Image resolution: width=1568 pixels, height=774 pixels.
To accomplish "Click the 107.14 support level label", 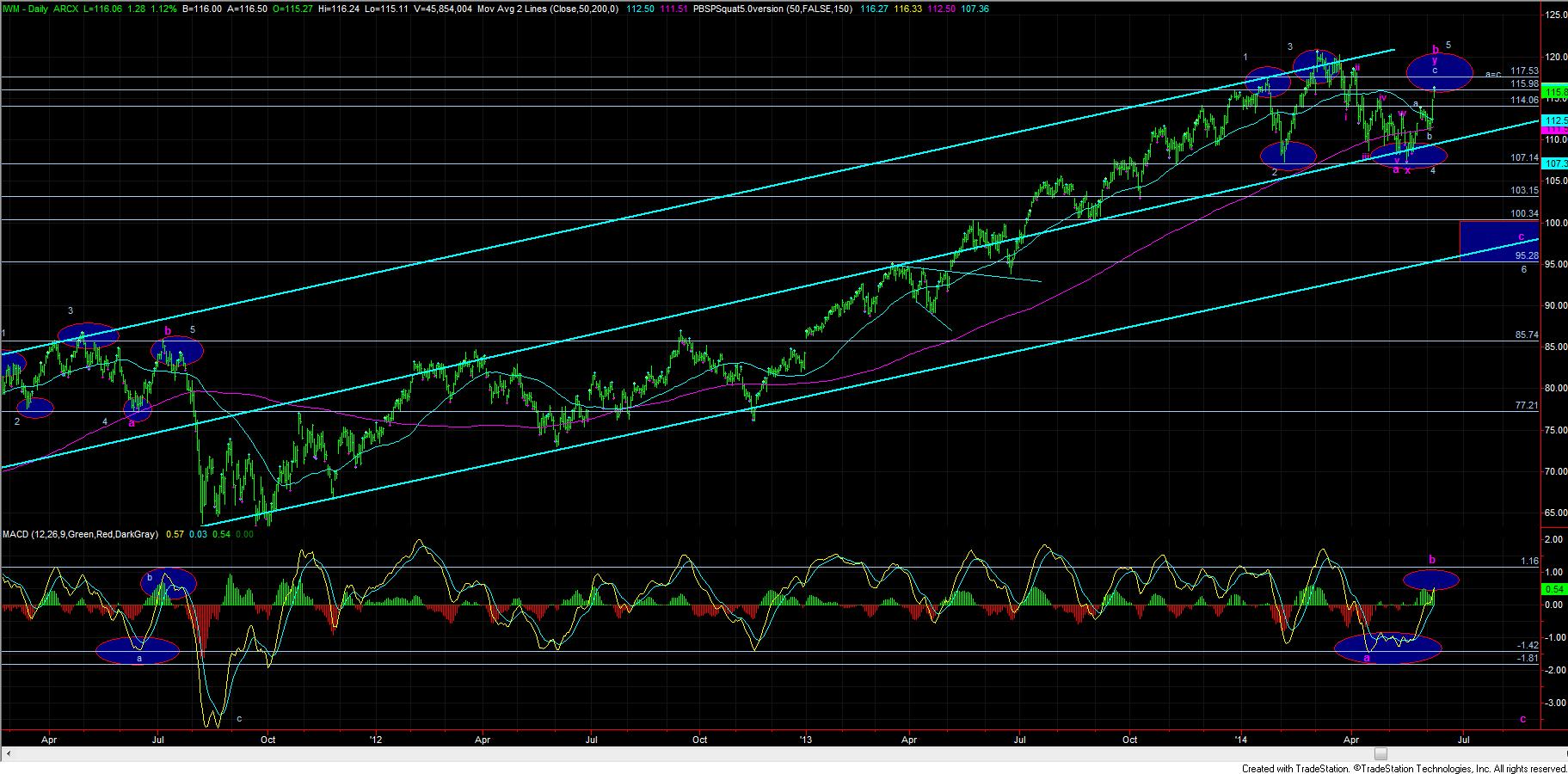I will (x=1524, y=158).
